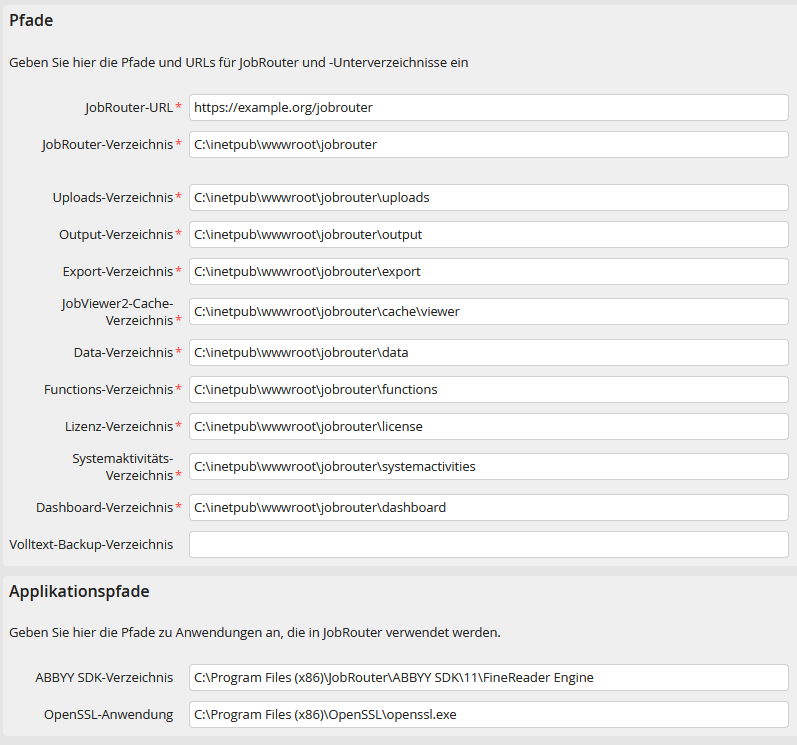Click into the Output-Verzeichnis field
Screen dimensions: 797x745
click(488, 235)
